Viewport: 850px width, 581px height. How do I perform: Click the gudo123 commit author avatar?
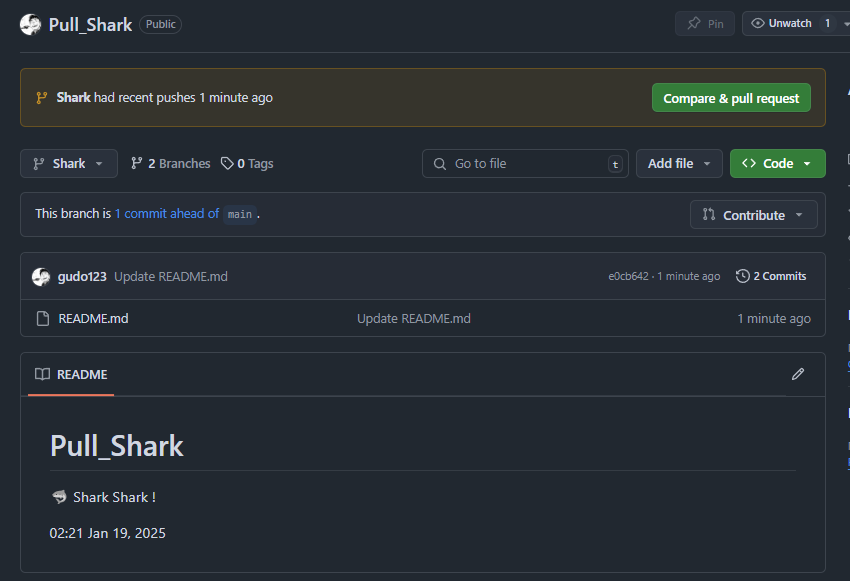coord(41,276)
